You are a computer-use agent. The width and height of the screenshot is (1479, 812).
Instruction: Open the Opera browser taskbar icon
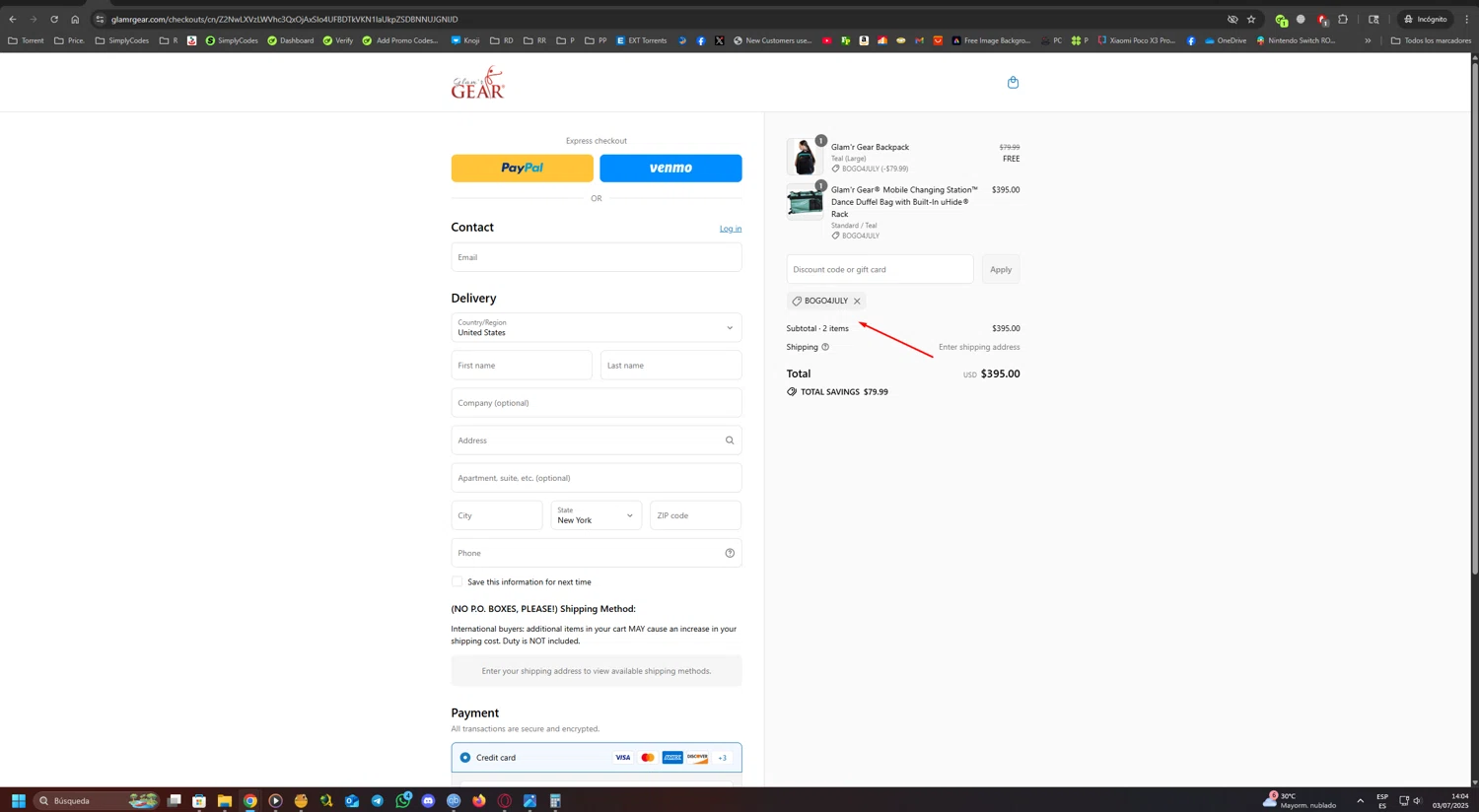[505, 801]
